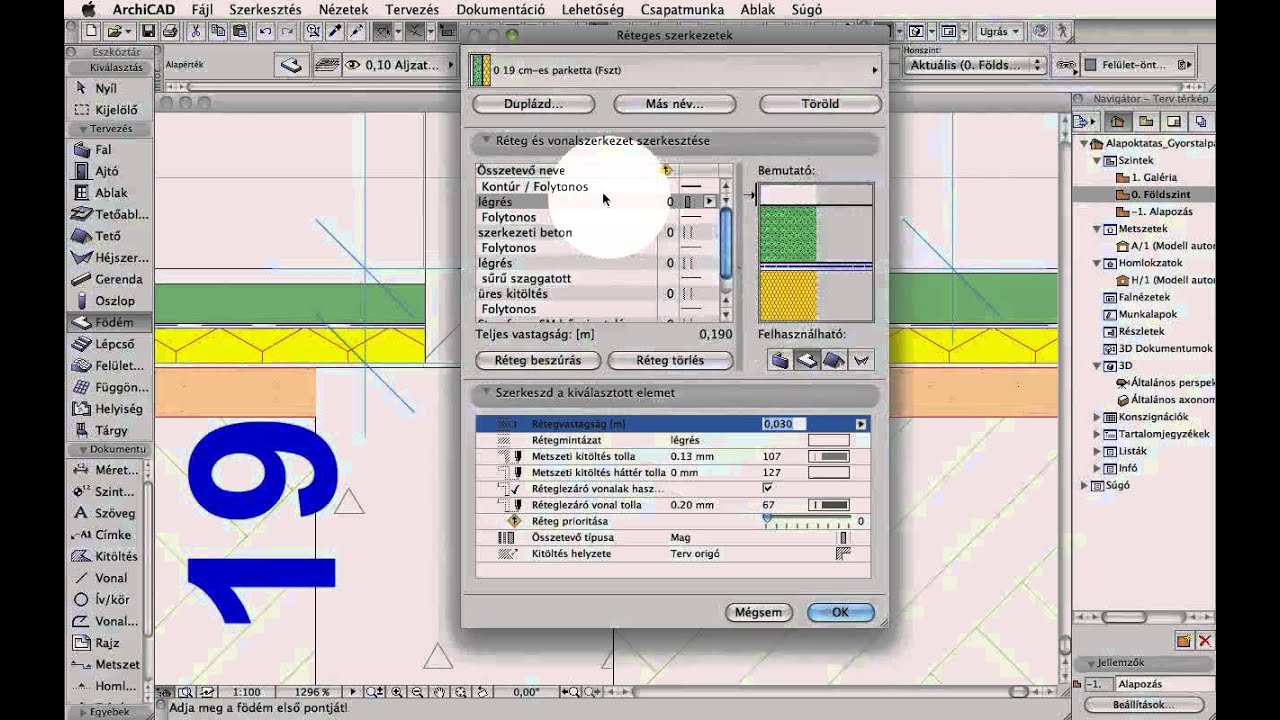
Task: Click the Más név... button
Action: click(x=675, y=104)
